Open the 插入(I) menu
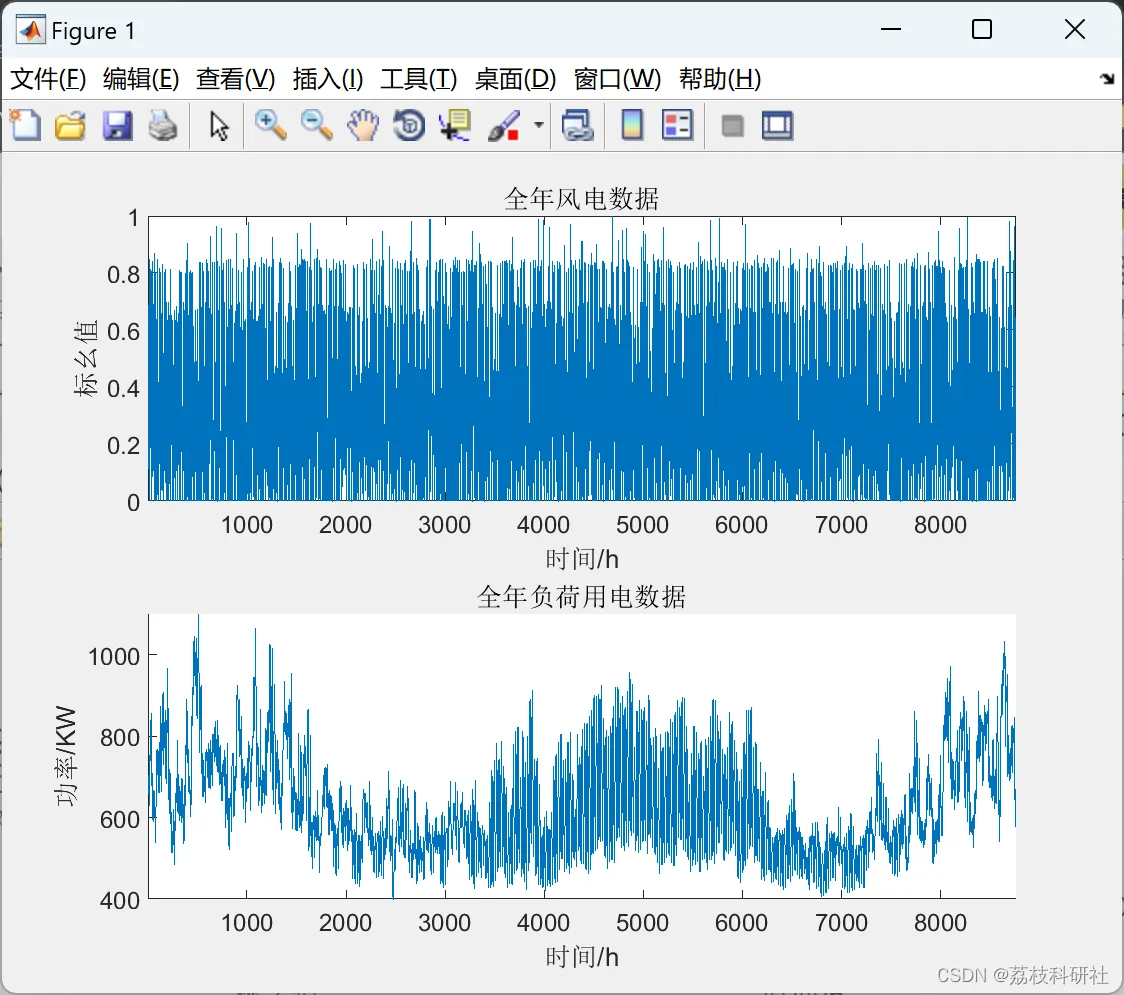The image size is (1124, 995). (x=328, y=79)
